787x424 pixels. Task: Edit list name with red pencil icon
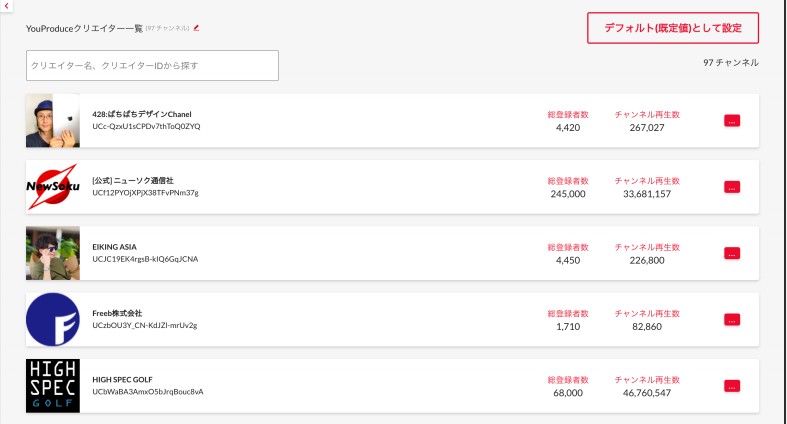coord(196,28)
